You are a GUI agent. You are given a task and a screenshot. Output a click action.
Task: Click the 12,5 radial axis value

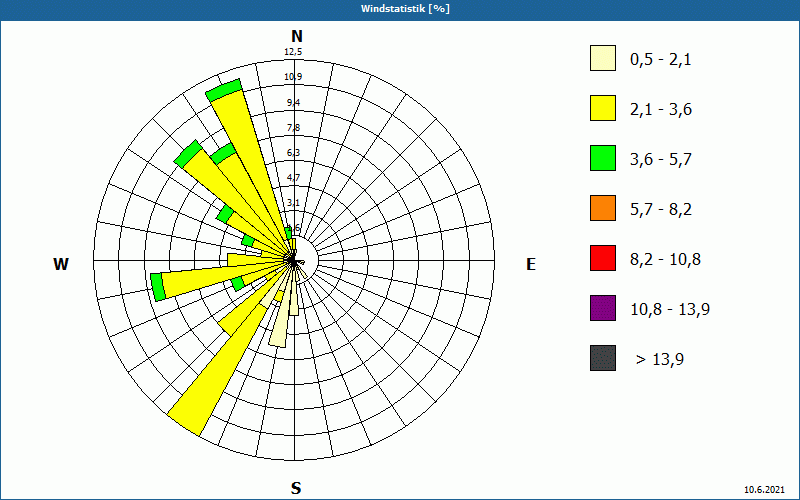click(x=293, y=52)
